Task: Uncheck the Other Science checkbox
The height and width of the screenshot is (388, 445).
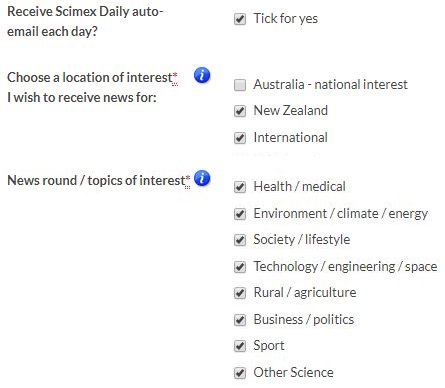Action: pyautogui.click(x=240, y=373)
